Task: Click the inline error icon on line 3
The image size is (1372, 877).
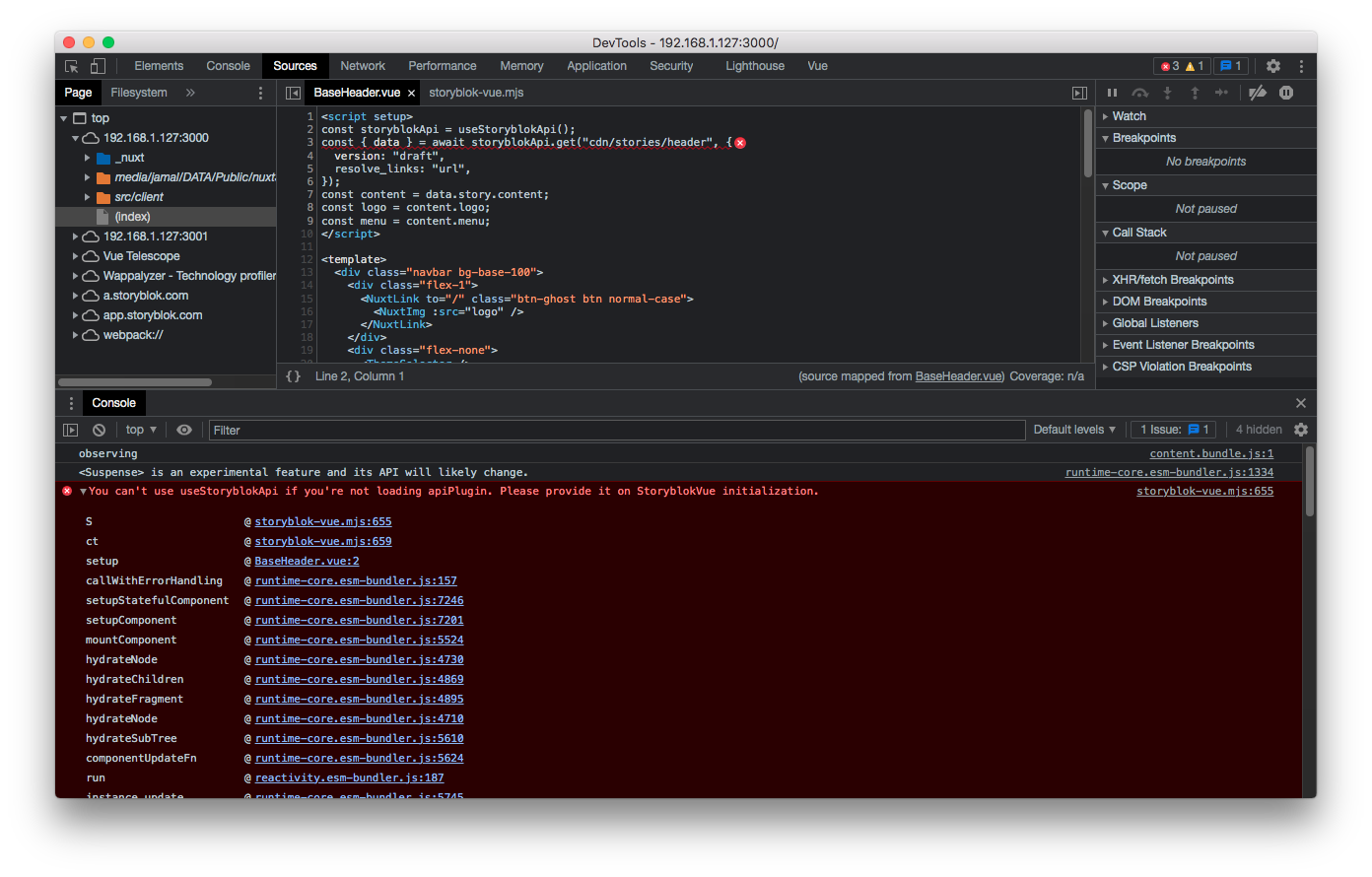Action: pyautogui.click(x=740, y=143)
